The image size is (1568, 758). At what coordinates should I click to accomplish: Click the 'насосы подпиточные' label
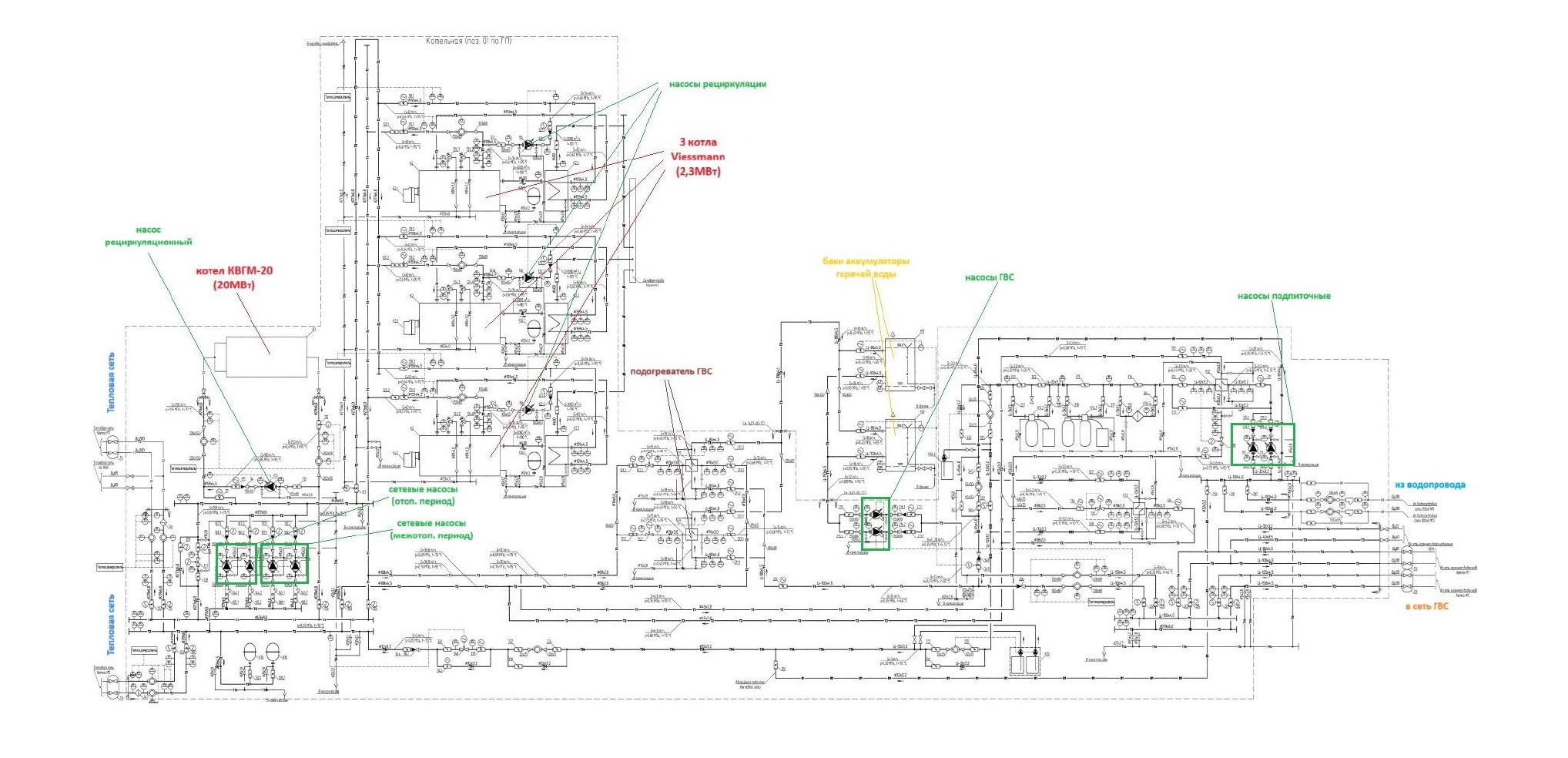pos(1284,296)
